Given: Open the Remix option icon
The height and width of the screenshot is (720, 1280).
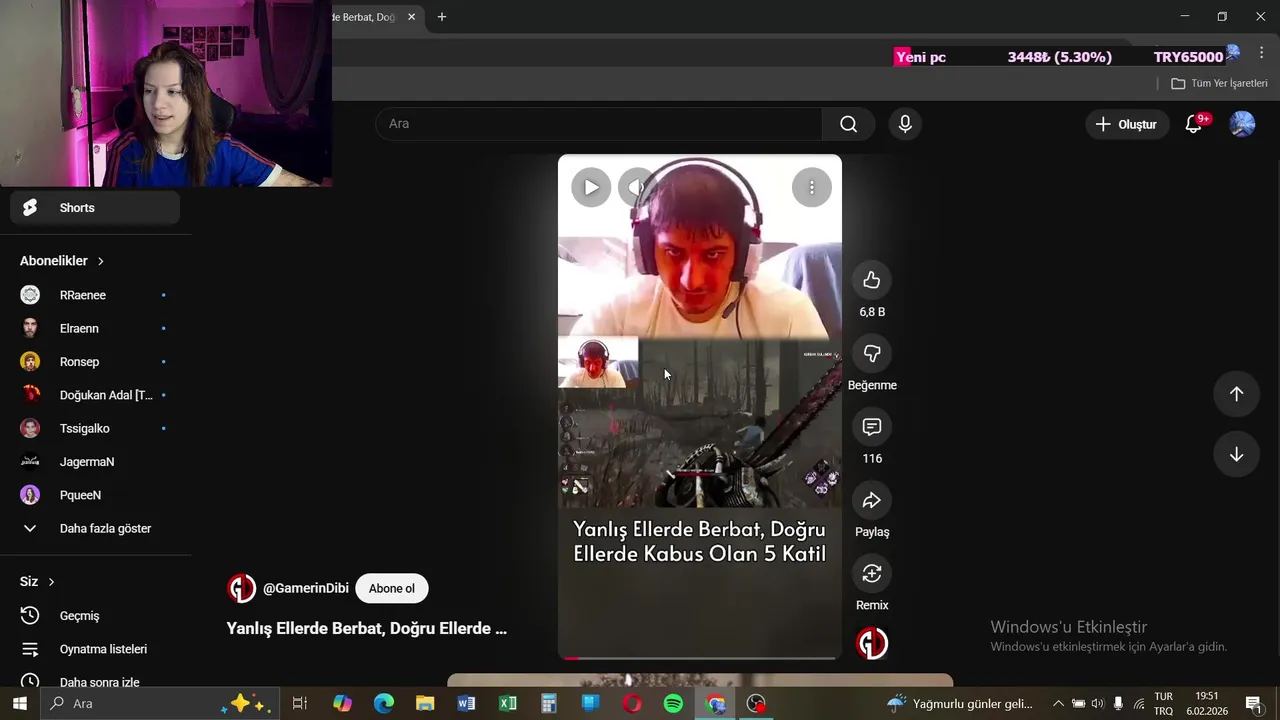Looking at the screenshot, I should pyautogui.click(x=872, y=573).
